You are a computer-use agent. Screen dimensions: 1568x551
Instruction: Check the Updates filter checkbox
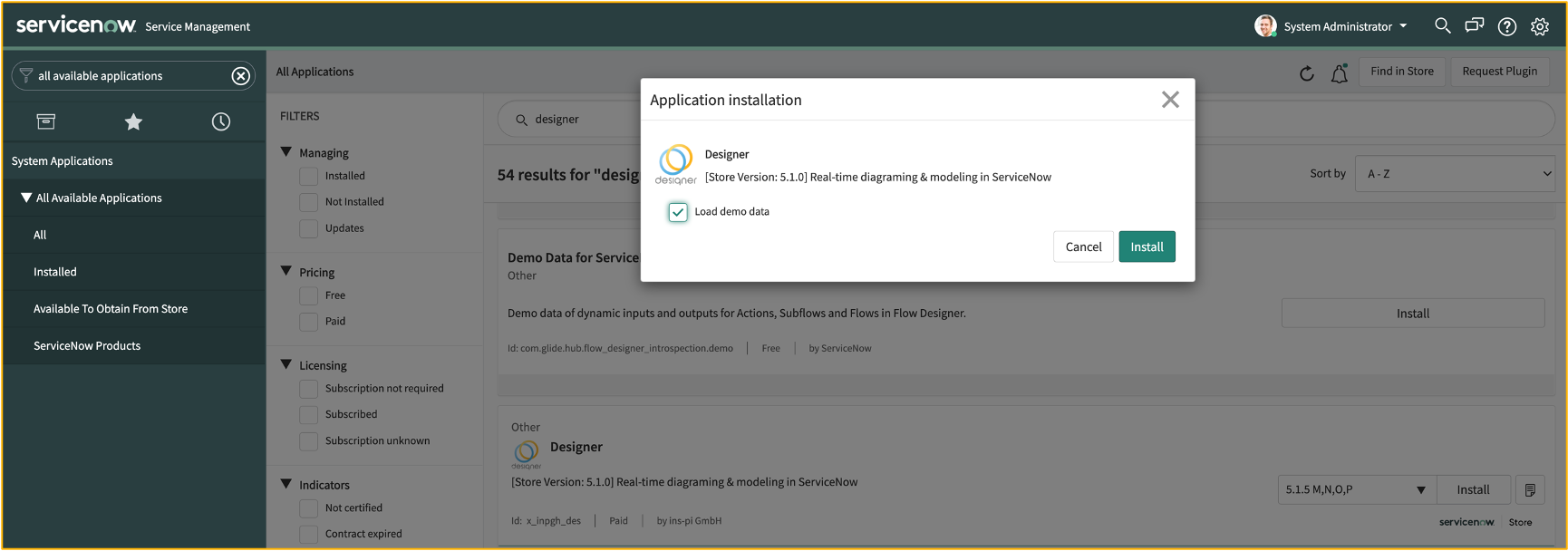coord(309,228)
